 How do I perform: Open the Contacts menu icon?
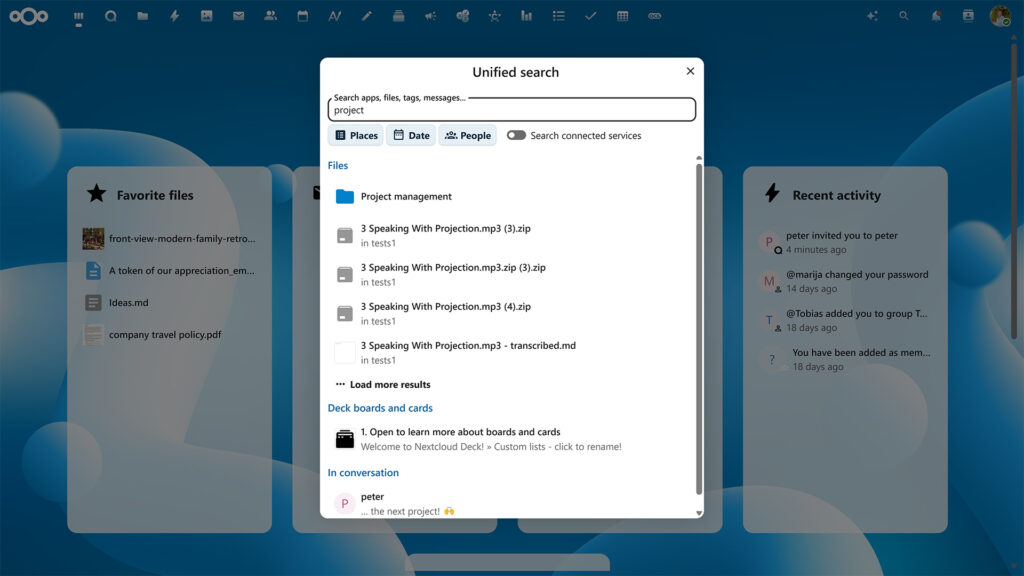point(968,16)
